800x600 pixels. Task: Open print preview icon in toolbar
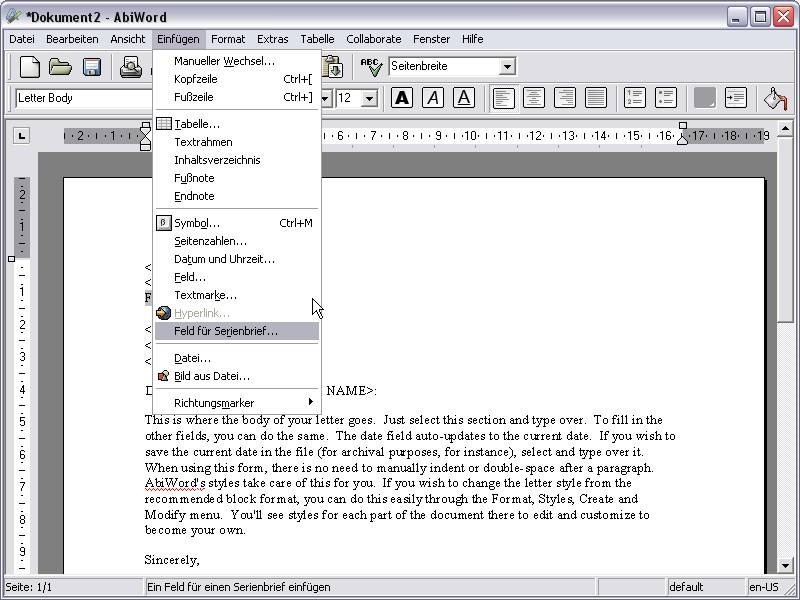(131, 67)
